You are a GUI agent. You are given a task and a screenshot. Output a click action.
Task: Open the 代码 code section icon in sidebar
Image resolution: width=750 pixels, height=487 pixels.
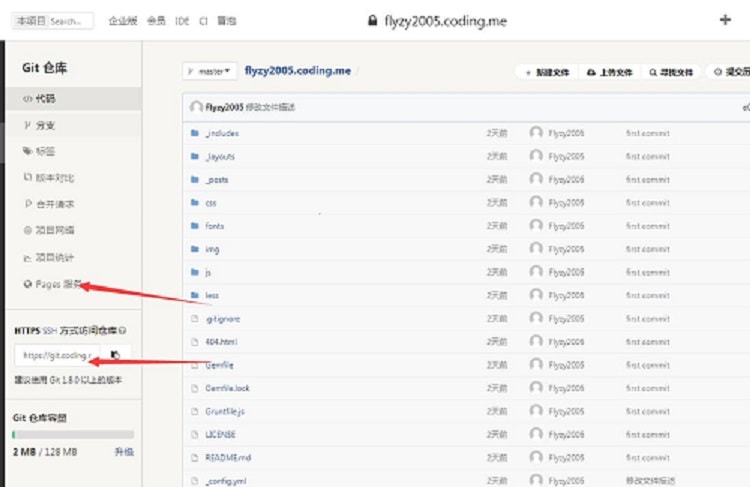coord(28,99)
